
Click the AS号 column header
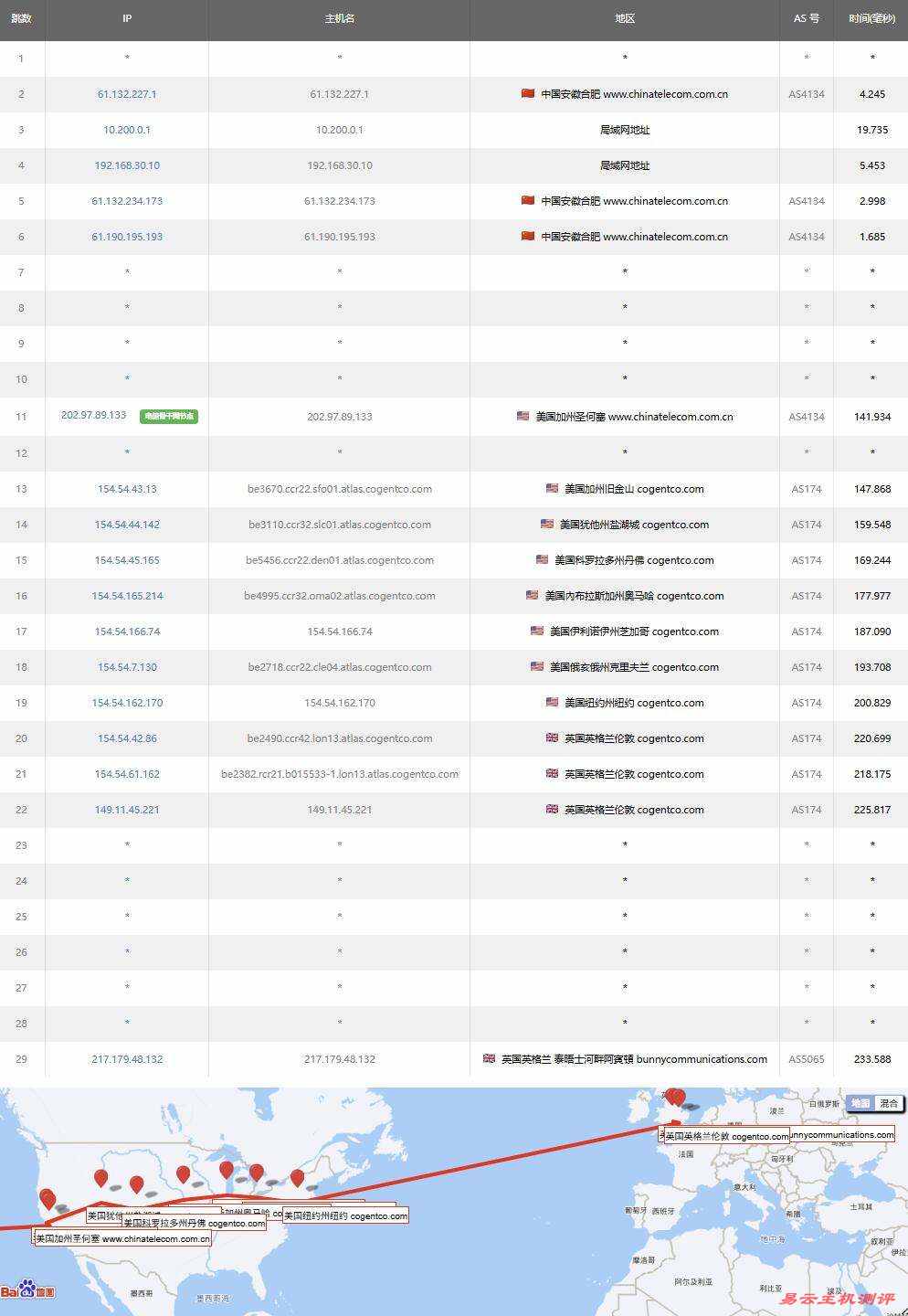click(x=806, y=18)
